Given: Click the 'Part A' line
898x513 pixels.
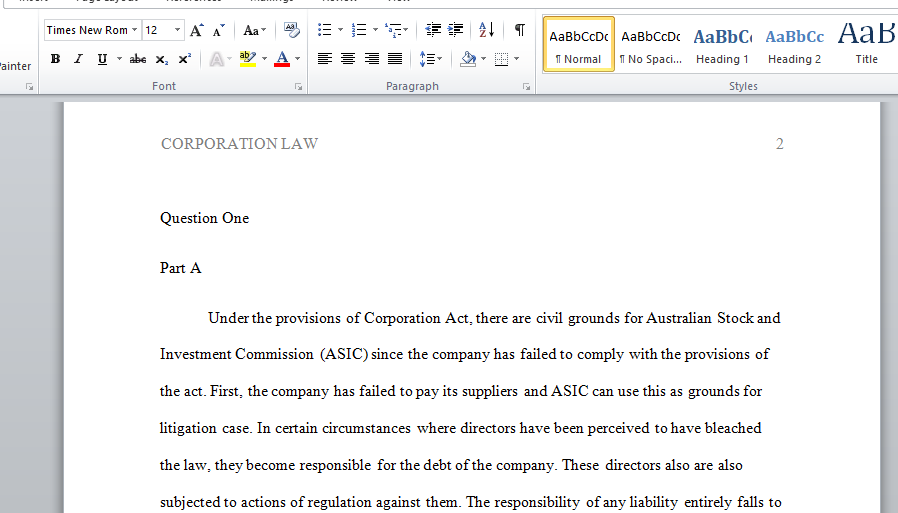Looking at the screenshot, I should pyautogui.click(x=180, y=268).
